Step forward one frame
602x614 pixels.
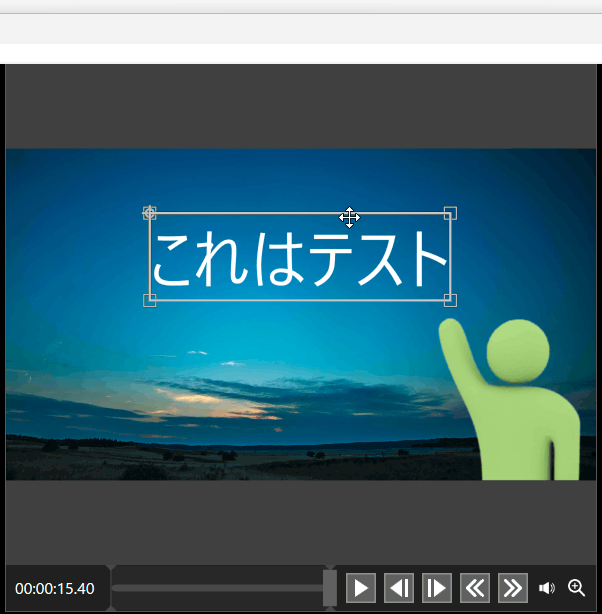[x=437, y=588]
